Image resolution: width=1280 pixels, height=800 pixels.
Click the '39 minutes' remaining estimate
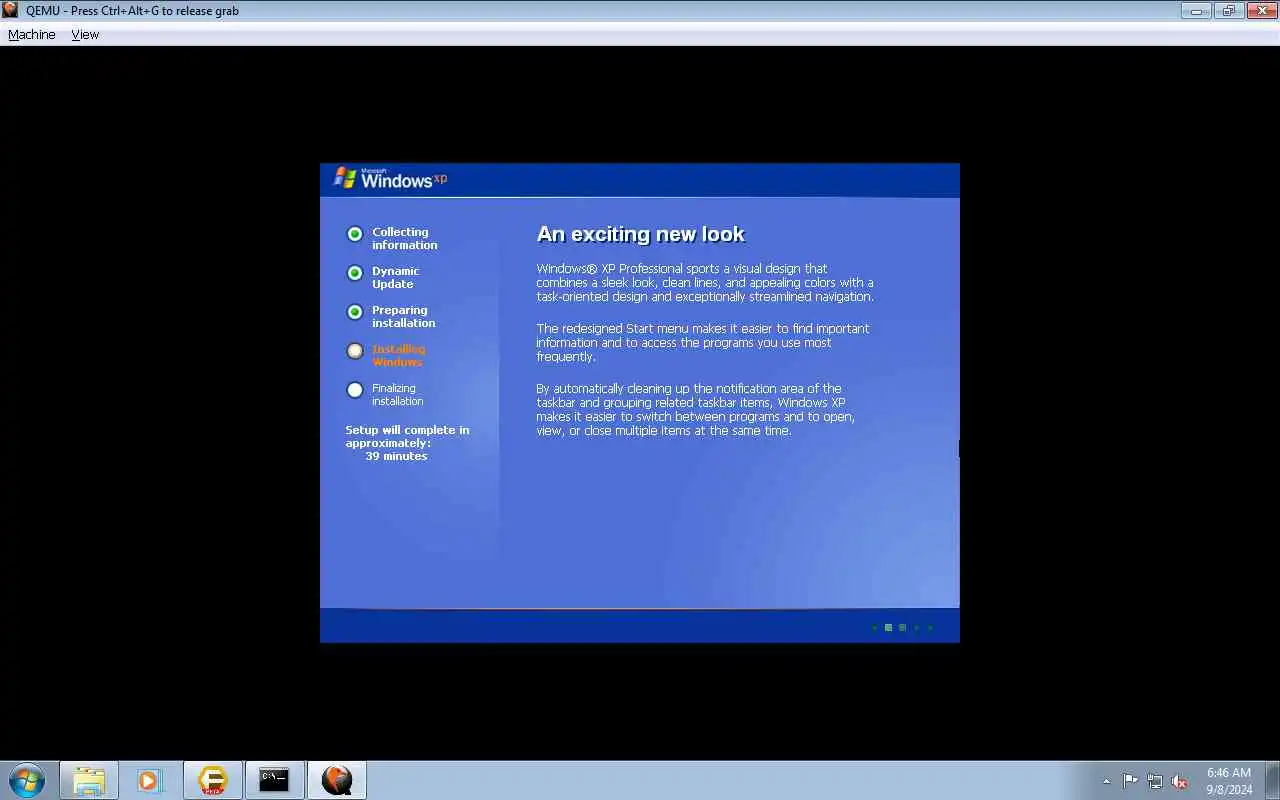click(x=396, y=456)
